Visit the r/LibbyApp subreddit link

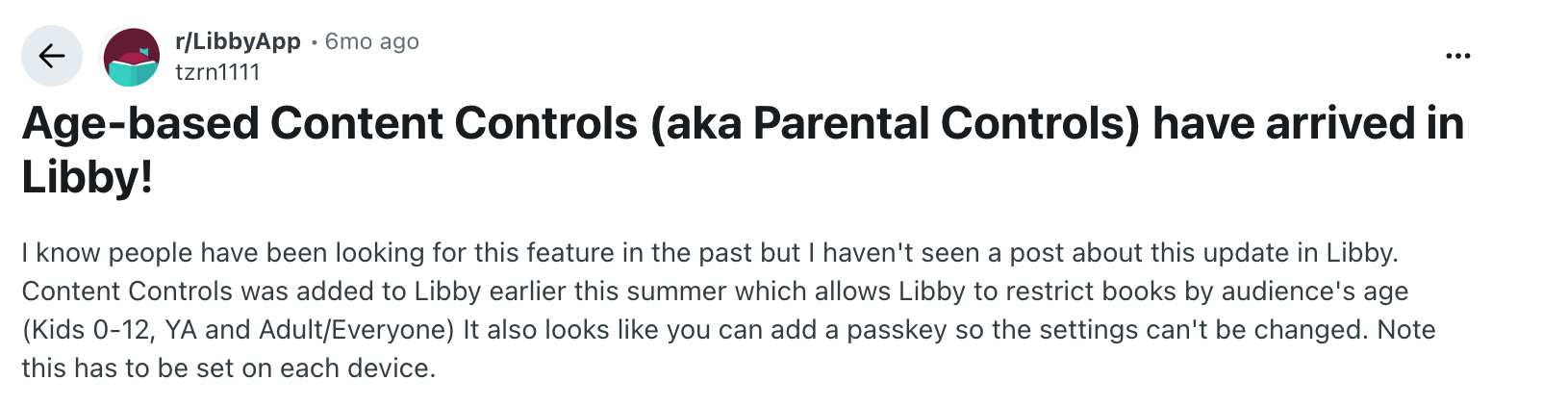pyautogui.click(x=238, y=41)
